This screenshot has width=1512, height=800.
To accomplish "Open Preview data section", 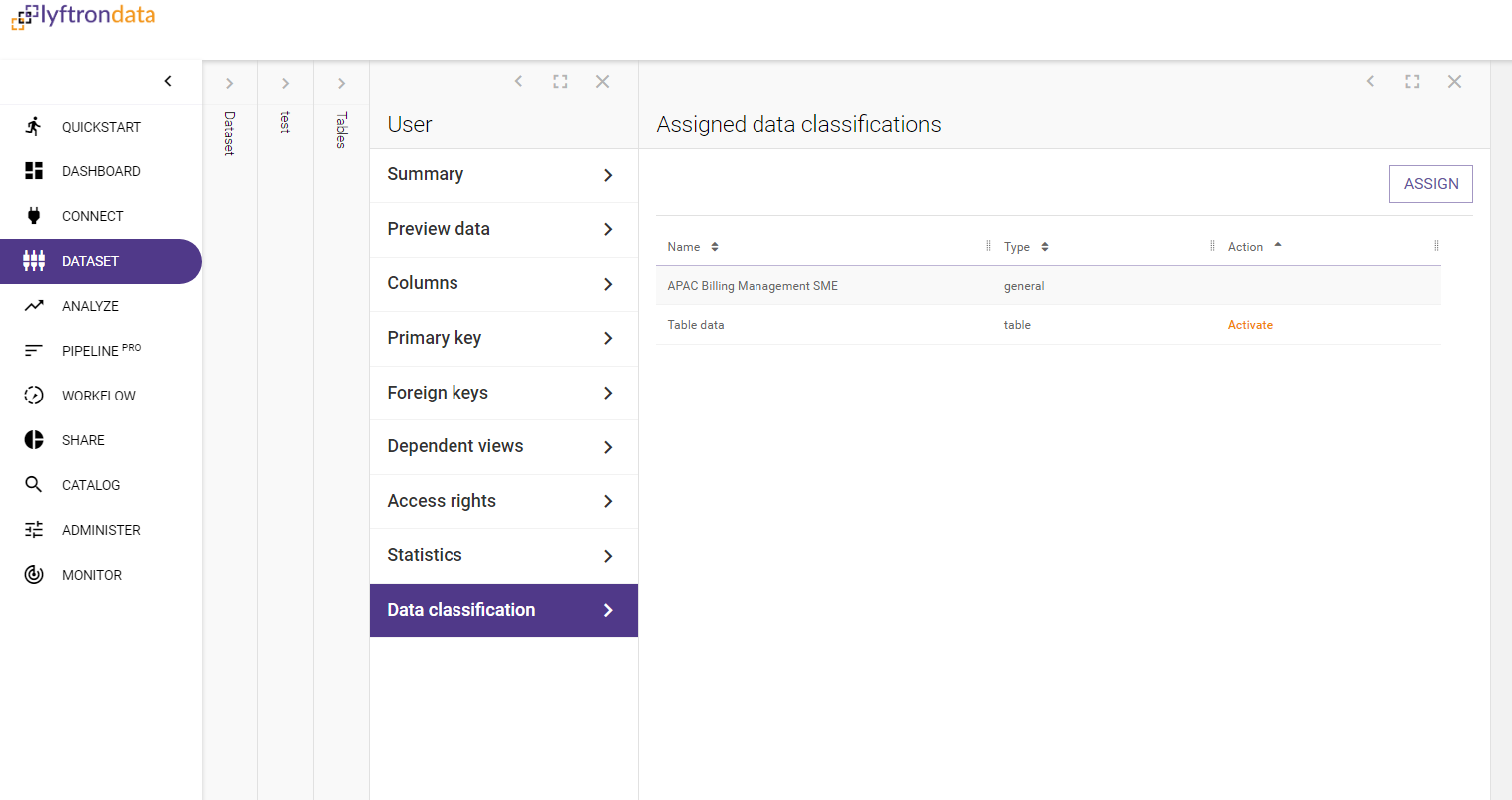I will pos(503,230).
